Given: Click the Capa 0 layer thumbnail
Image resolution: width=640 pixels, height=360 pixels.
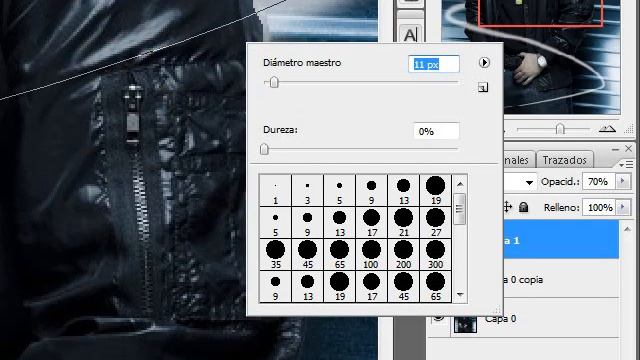Looking at the screenshot, I should point(465,324).
